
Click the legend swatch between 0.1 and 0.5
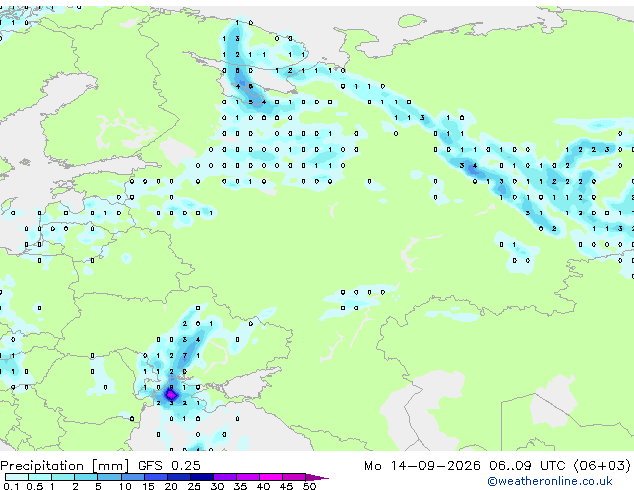17,477
